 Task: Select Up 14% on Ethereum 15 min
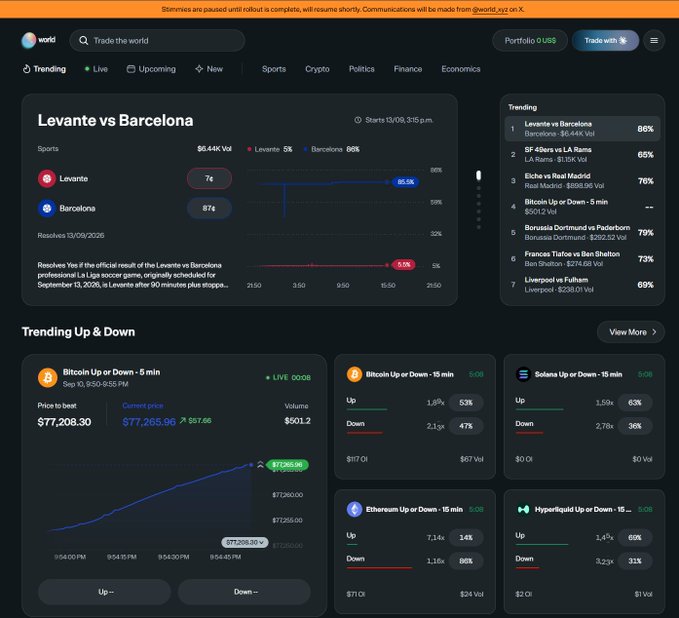[x=466, y=537]
